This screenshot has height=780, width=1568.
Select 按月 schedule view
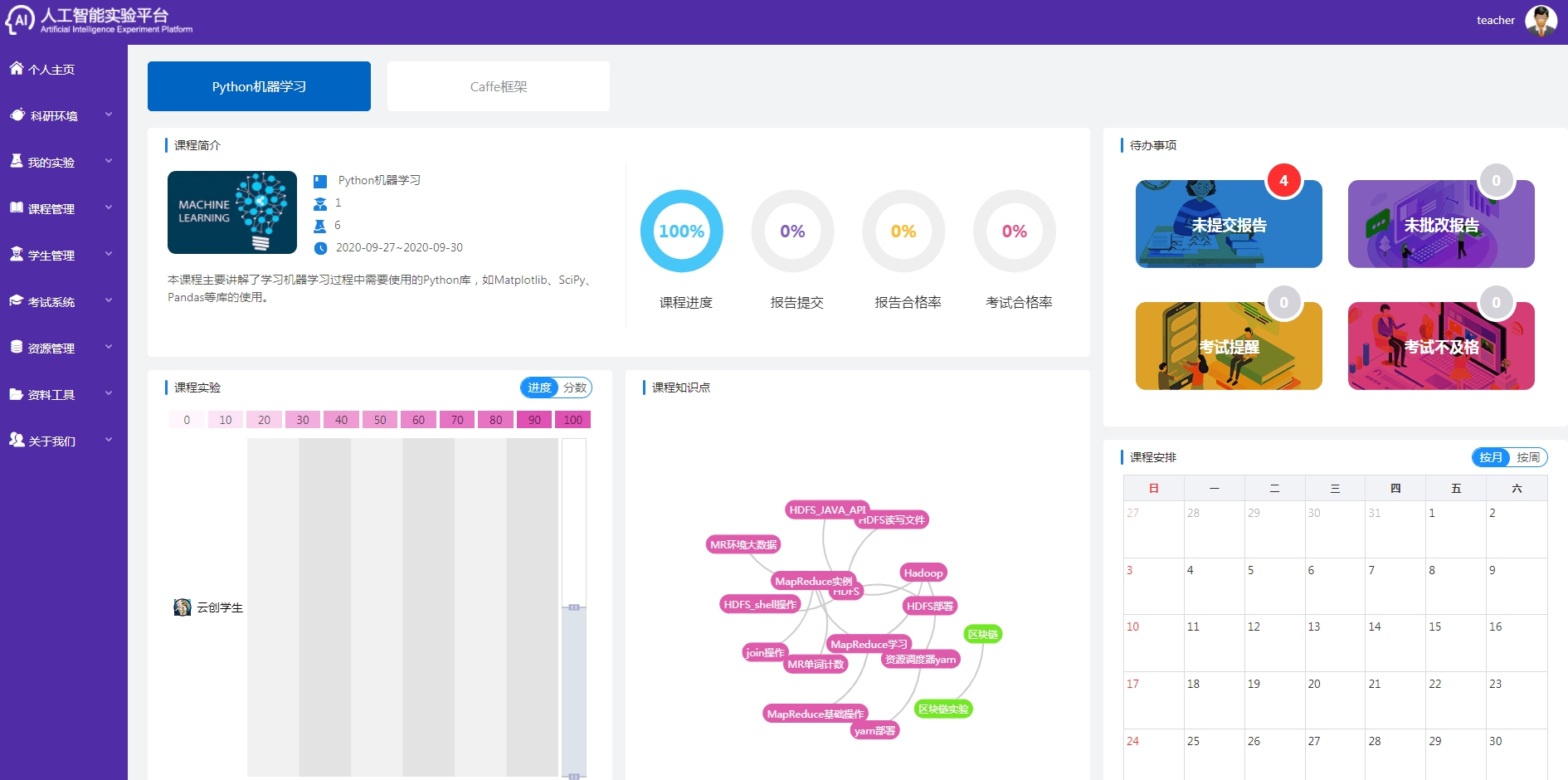(x=1491, y=457)
